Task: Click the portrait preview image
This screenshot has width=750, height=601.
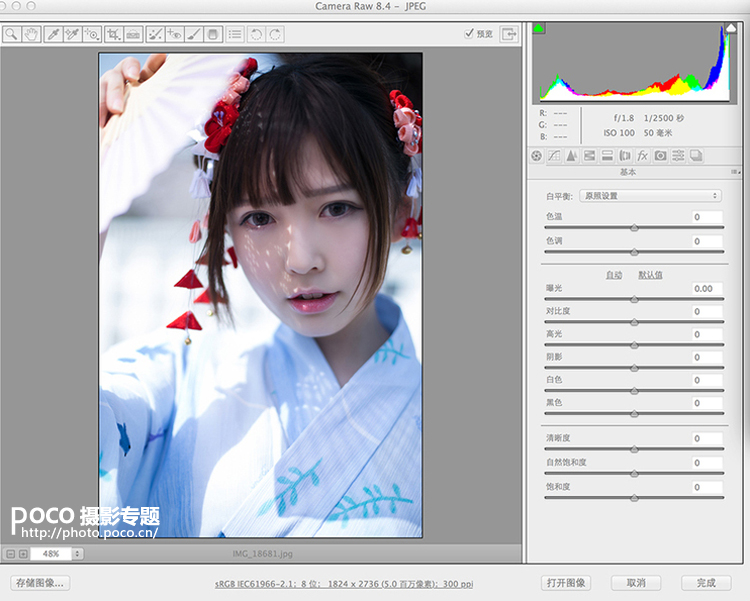Action: point(261,295)
